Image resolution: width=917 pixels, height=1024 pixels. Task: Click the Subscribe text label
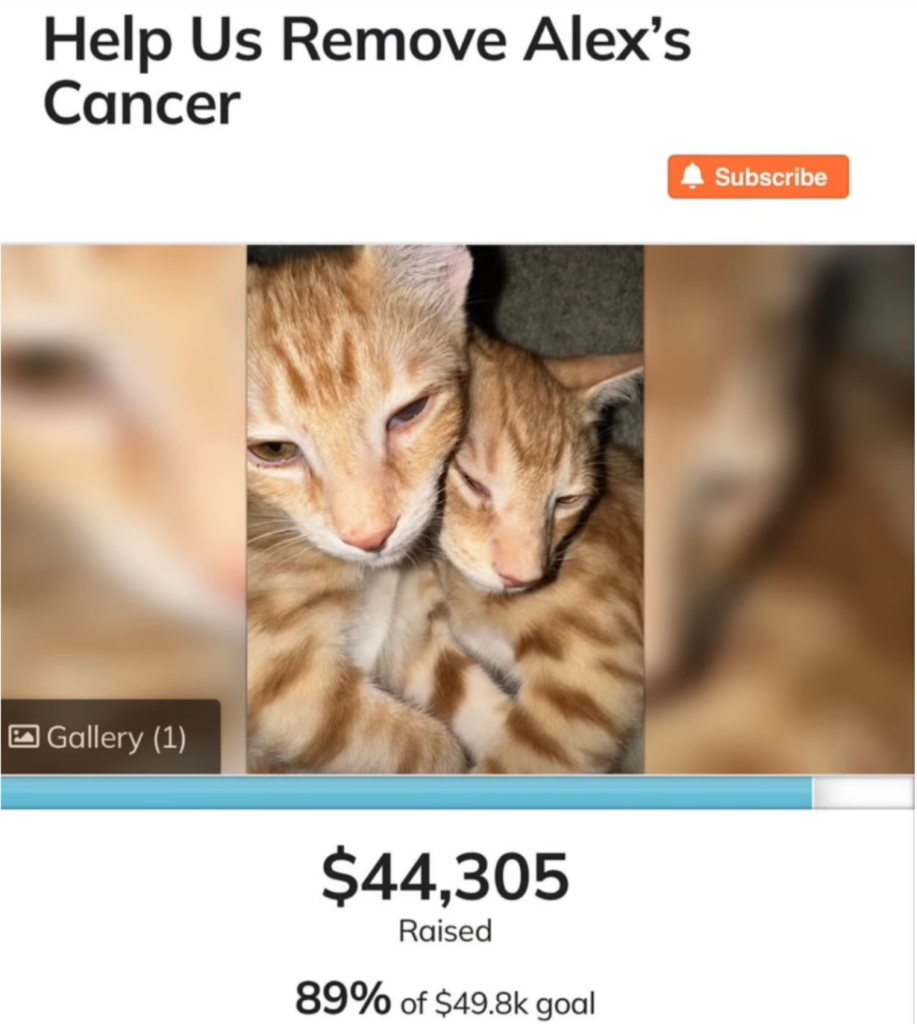pyautogui.click(x=771, y=177)
